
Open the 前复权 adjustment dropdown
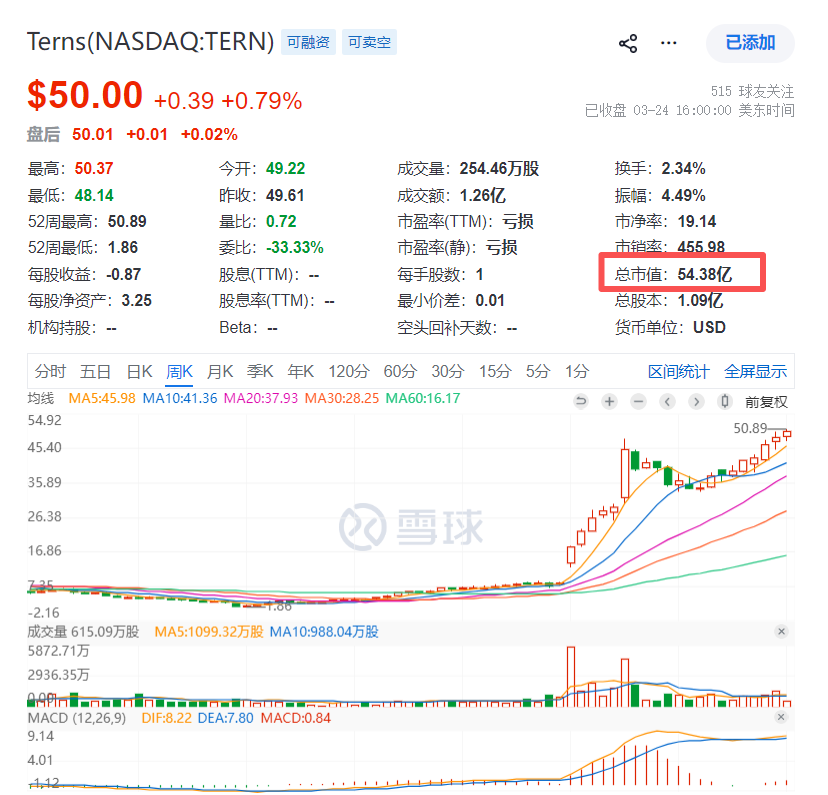tap(766, 402)
